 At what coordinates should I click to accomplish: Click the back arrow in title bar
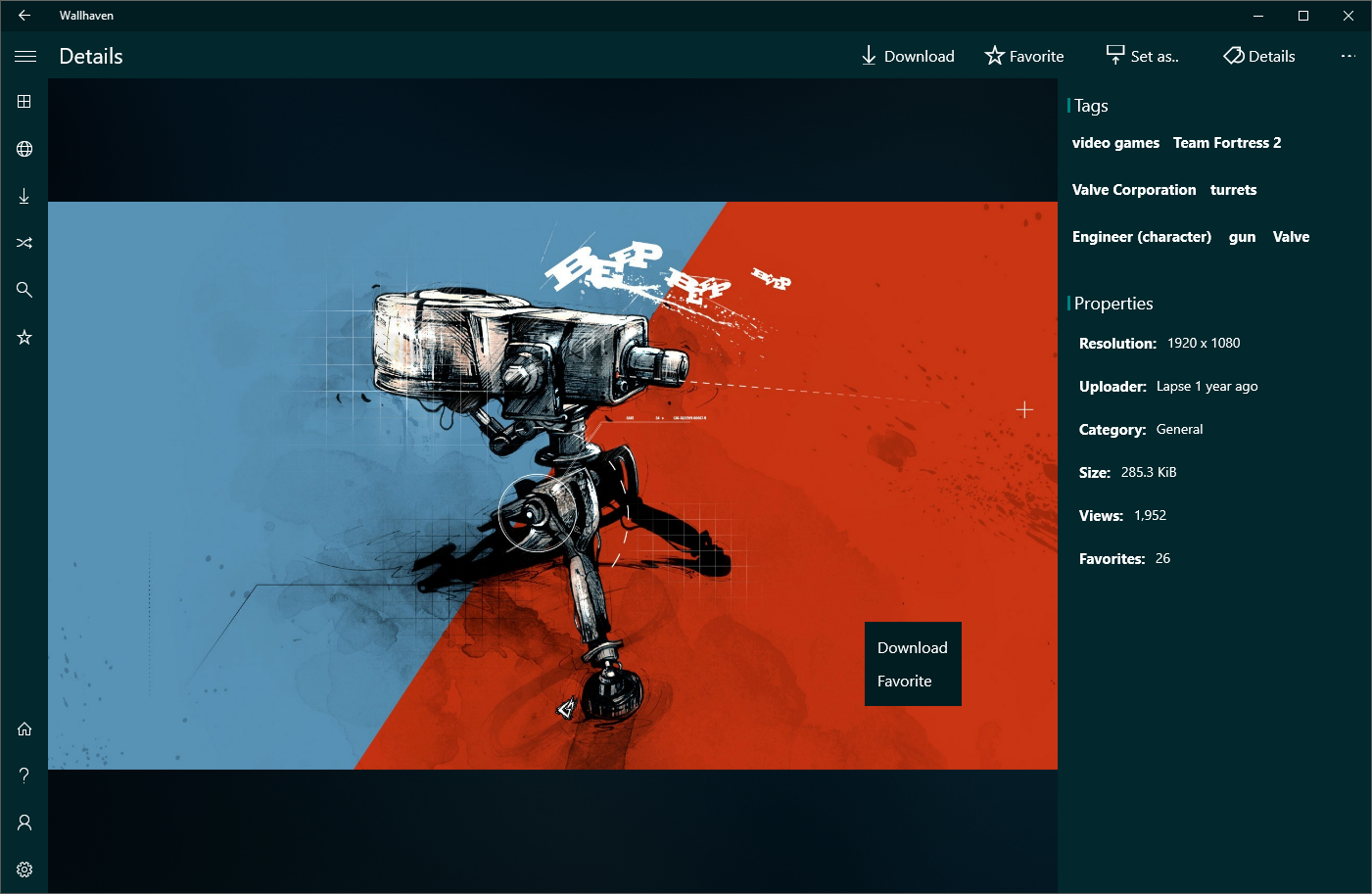24,16
